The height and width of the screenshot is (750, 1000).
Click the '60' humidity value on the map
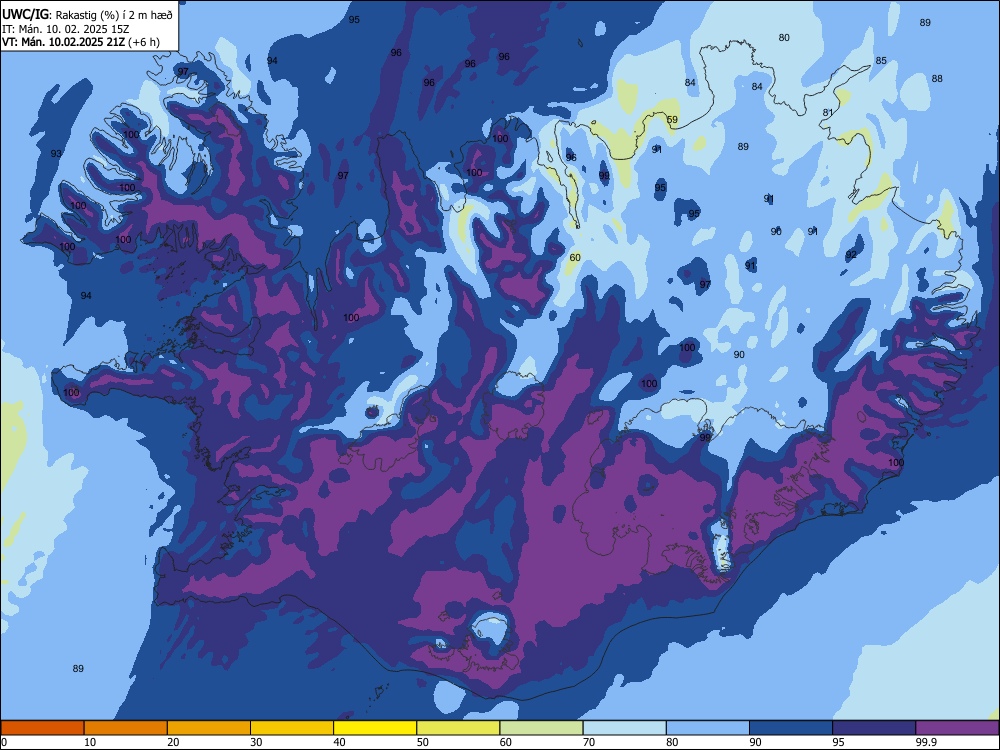[575, 258]
